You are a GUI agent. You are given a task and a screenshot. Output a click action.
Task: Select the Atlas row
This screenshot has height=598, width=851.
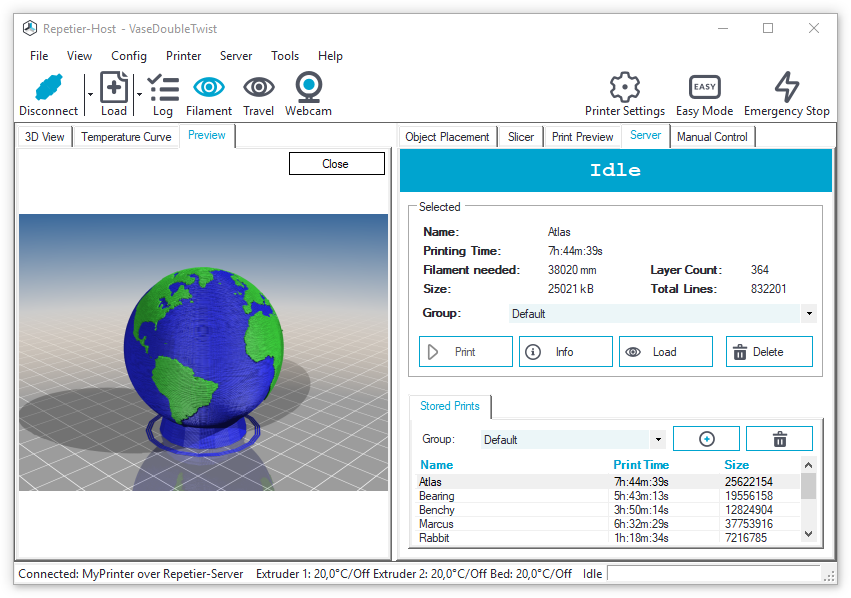tap(608, 482)
